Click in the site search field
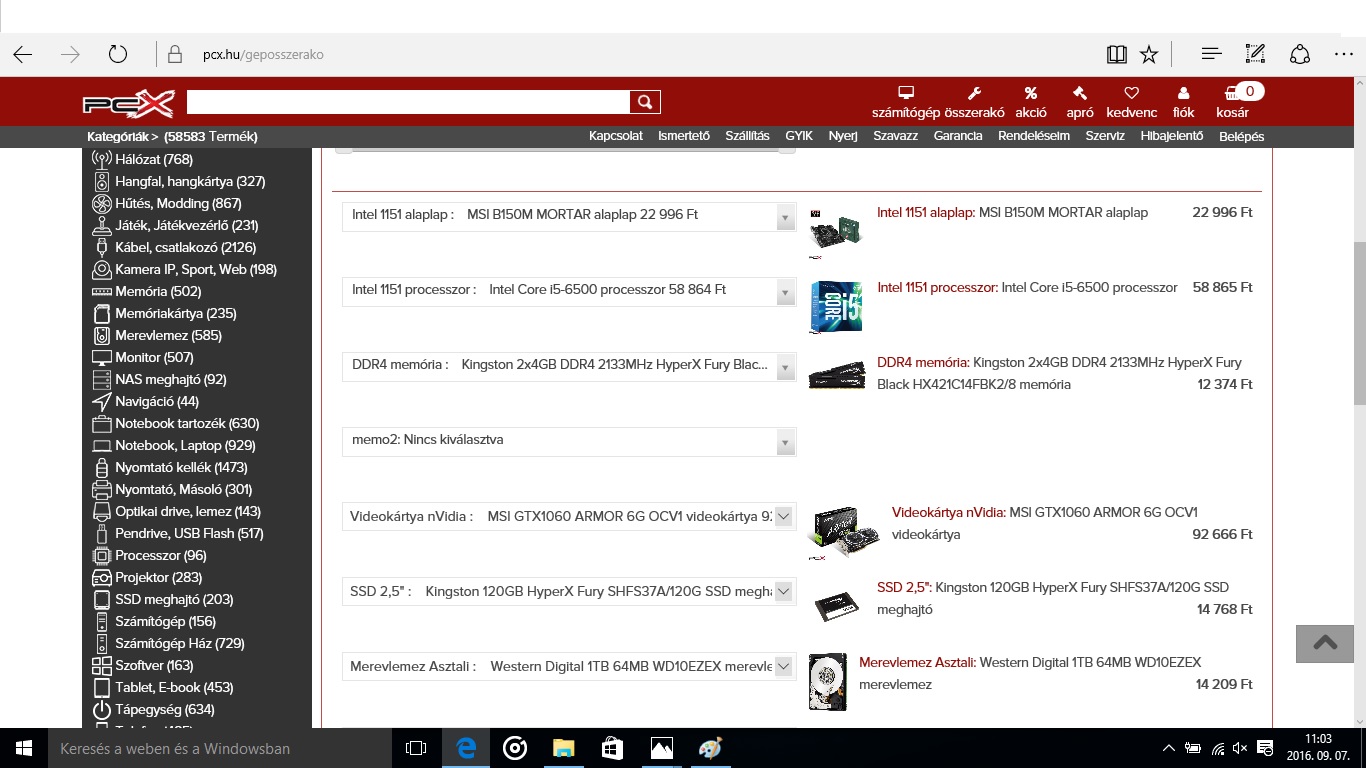This screenshot has height=768, width=1366. [x=408, y=102]
